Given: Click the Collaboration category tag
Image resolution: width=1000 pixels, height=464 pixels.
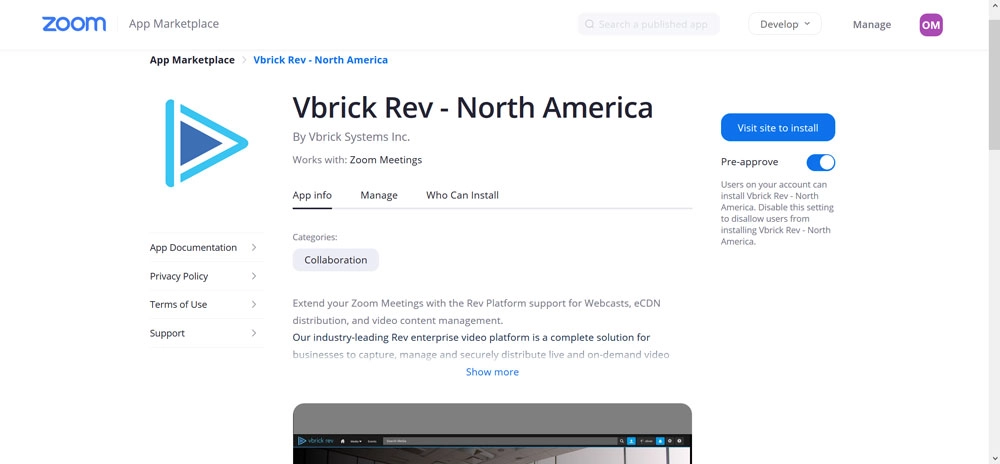Looking at the screenshot, I should (x=335, y=260).
